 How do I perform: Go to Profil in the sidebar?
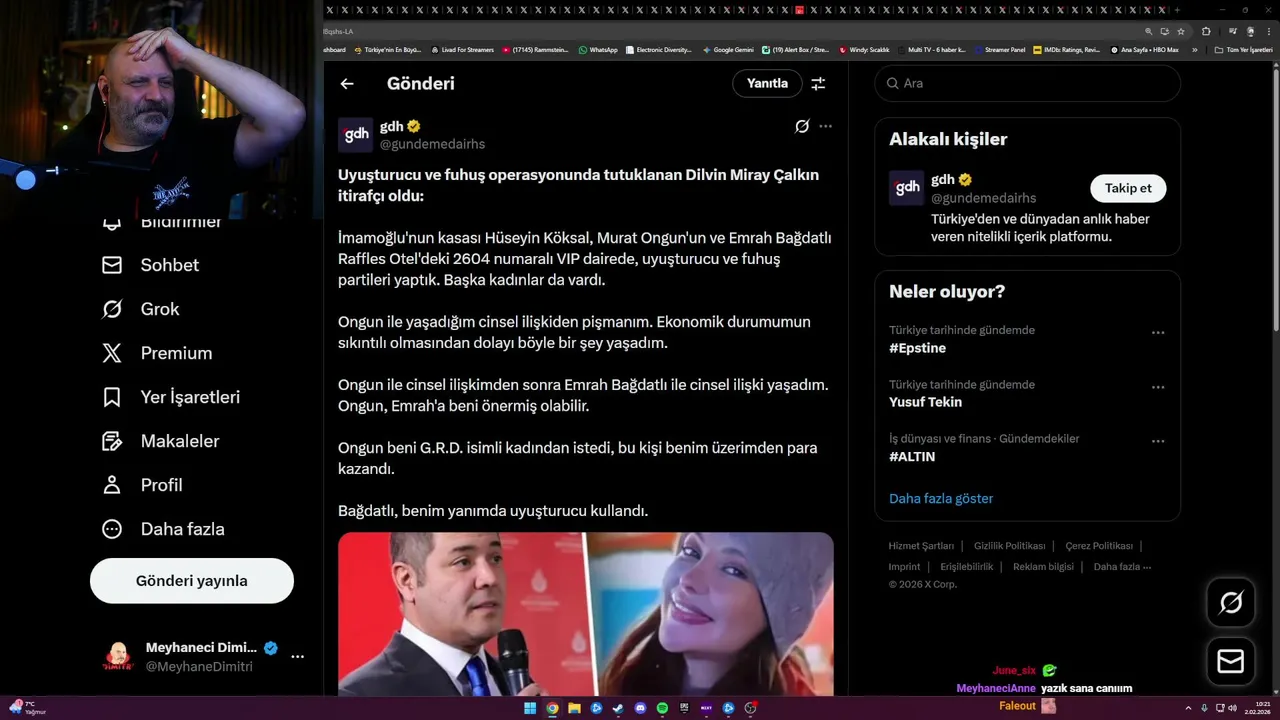pyautogui.click(x=142, y=485)
